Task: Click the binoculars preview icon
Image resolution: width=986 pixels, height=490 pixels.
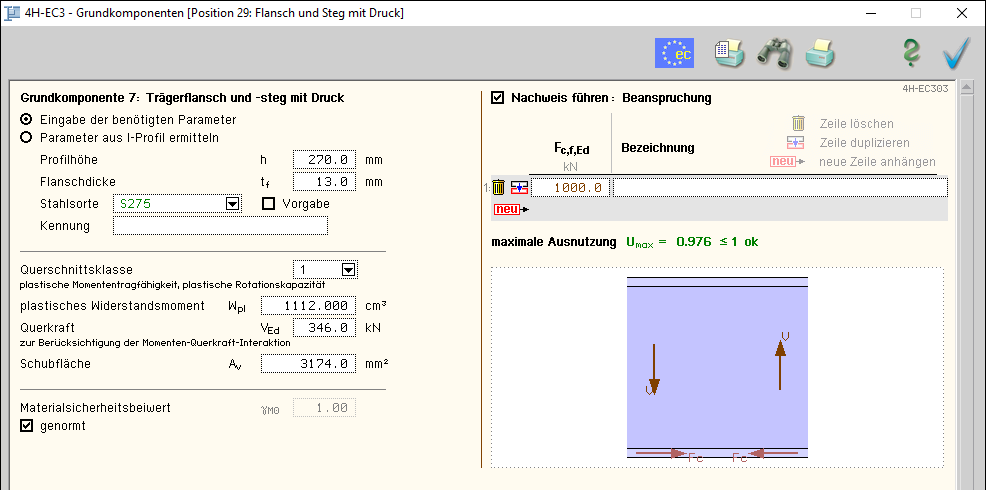Action: tap(774, 53)
